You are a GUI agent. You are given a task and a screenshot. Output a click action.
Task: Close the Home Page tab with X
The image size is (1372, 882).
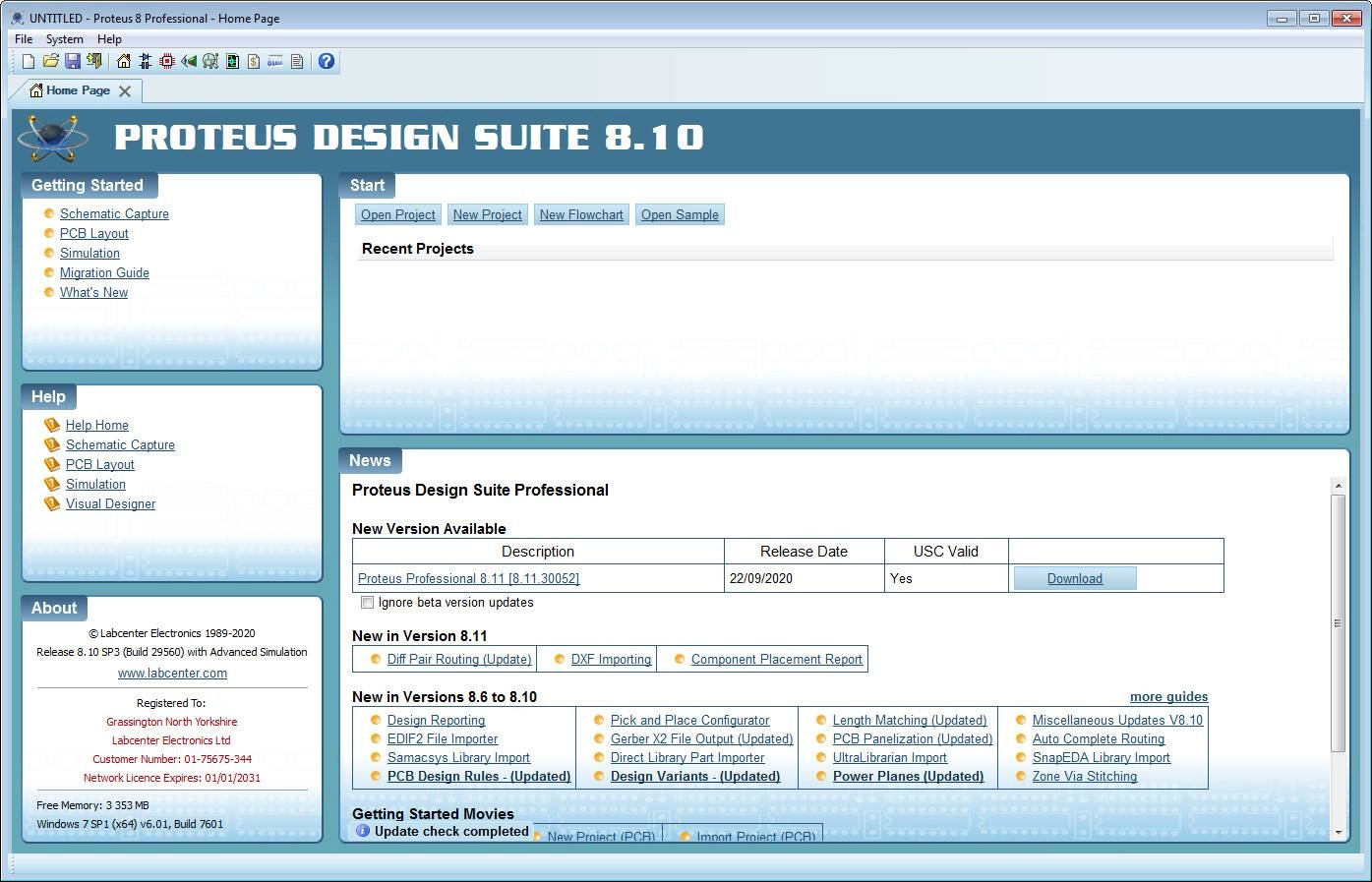pyautogui.click(x=125, y=91)
